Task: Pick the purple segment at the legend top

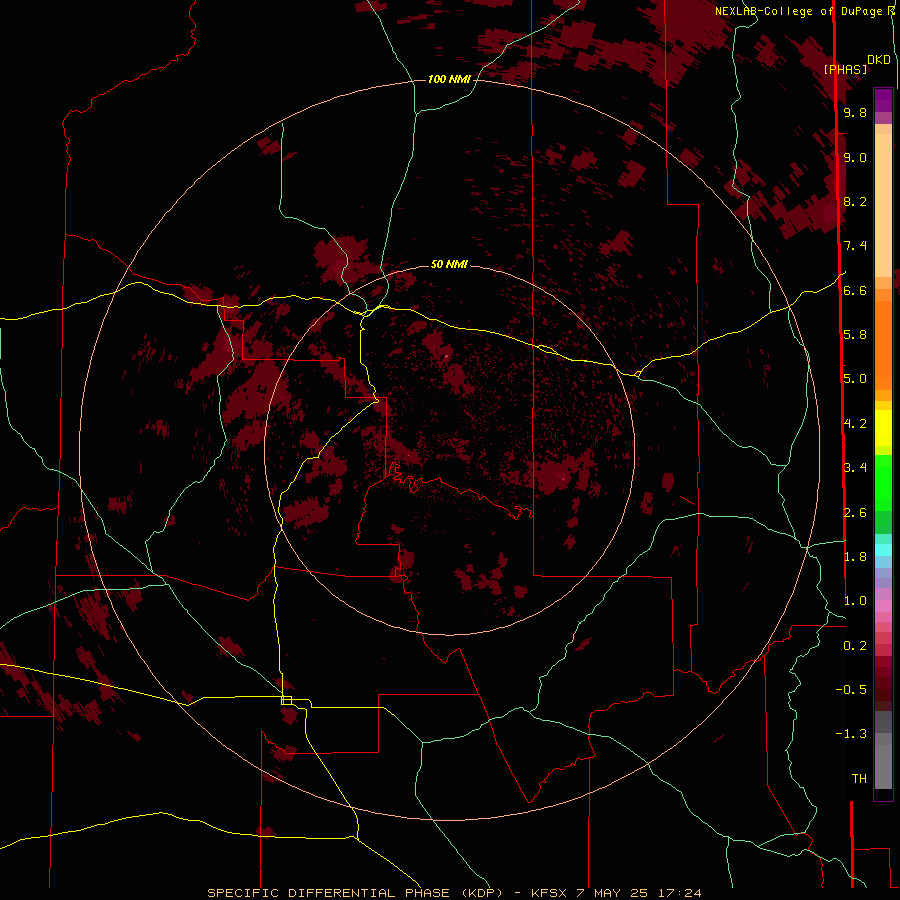Action: point(883,100)
